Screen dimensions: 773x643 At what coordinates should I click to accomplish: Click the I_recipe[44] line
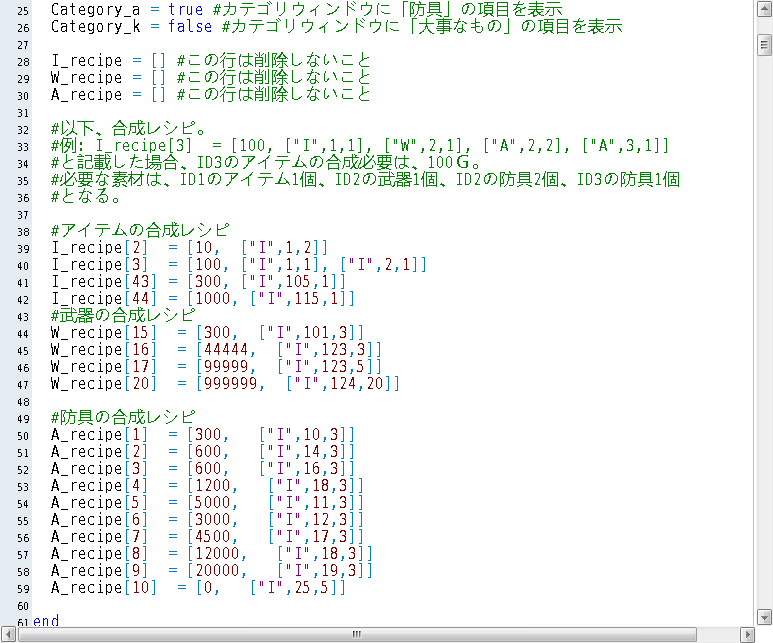(203, 298)
